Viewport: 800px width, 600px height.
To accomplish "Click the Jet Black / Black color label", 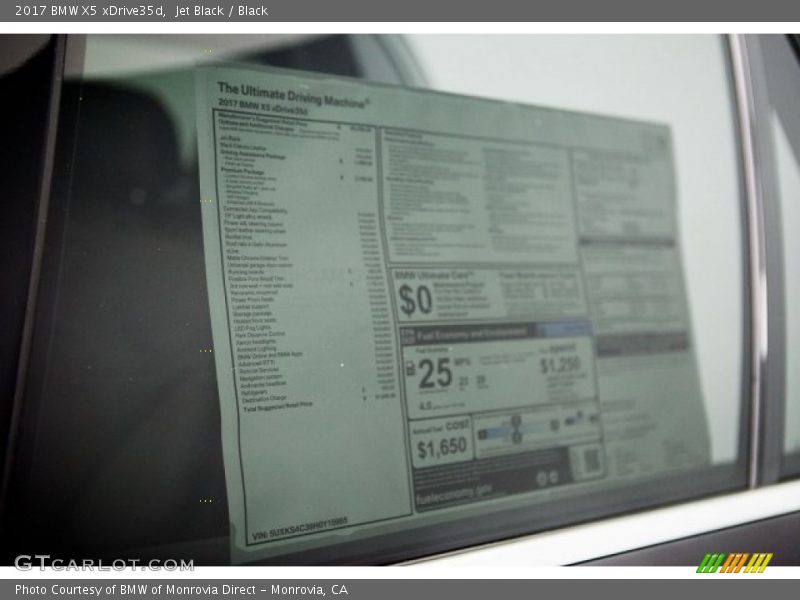I will click(221, 11).
